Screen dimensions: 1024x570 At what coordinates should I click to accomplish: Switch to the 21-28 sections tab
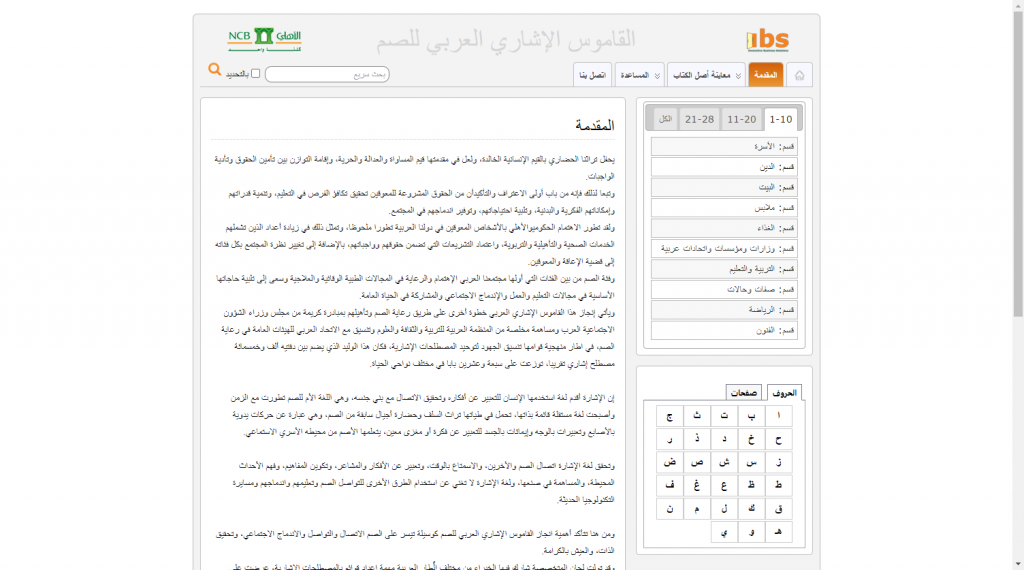pyautogui.click(x=699, y=119)
